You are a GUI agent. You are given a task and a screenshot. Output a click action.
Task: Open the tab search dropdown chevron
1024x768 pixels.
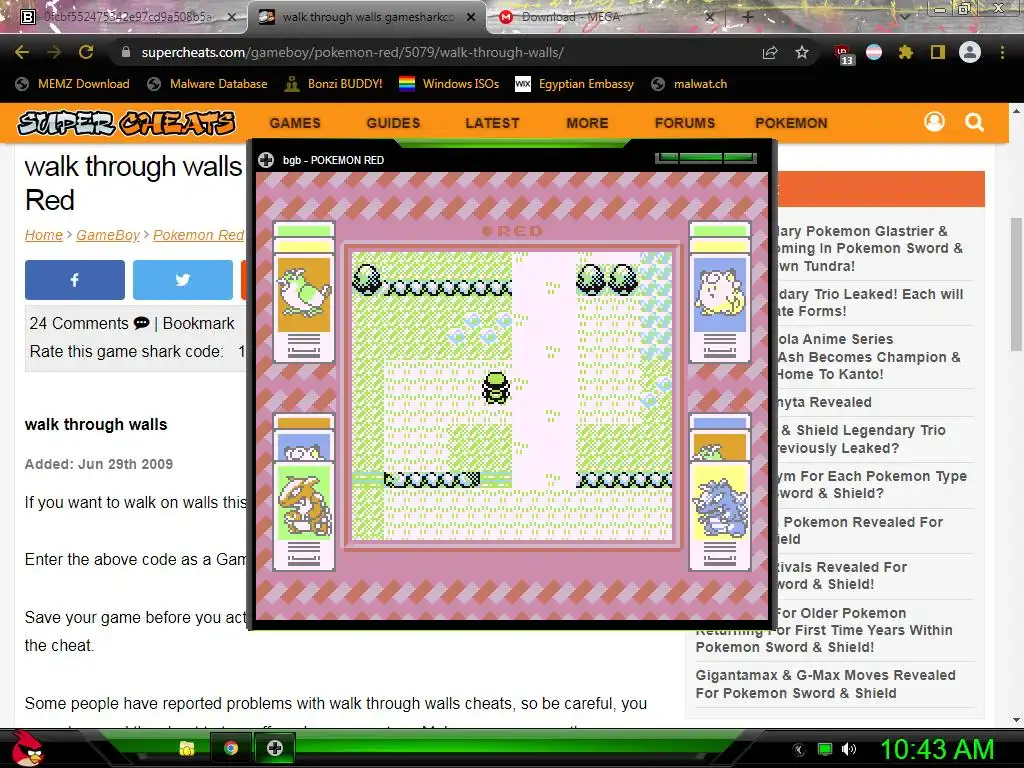click(x=904, y=17)
